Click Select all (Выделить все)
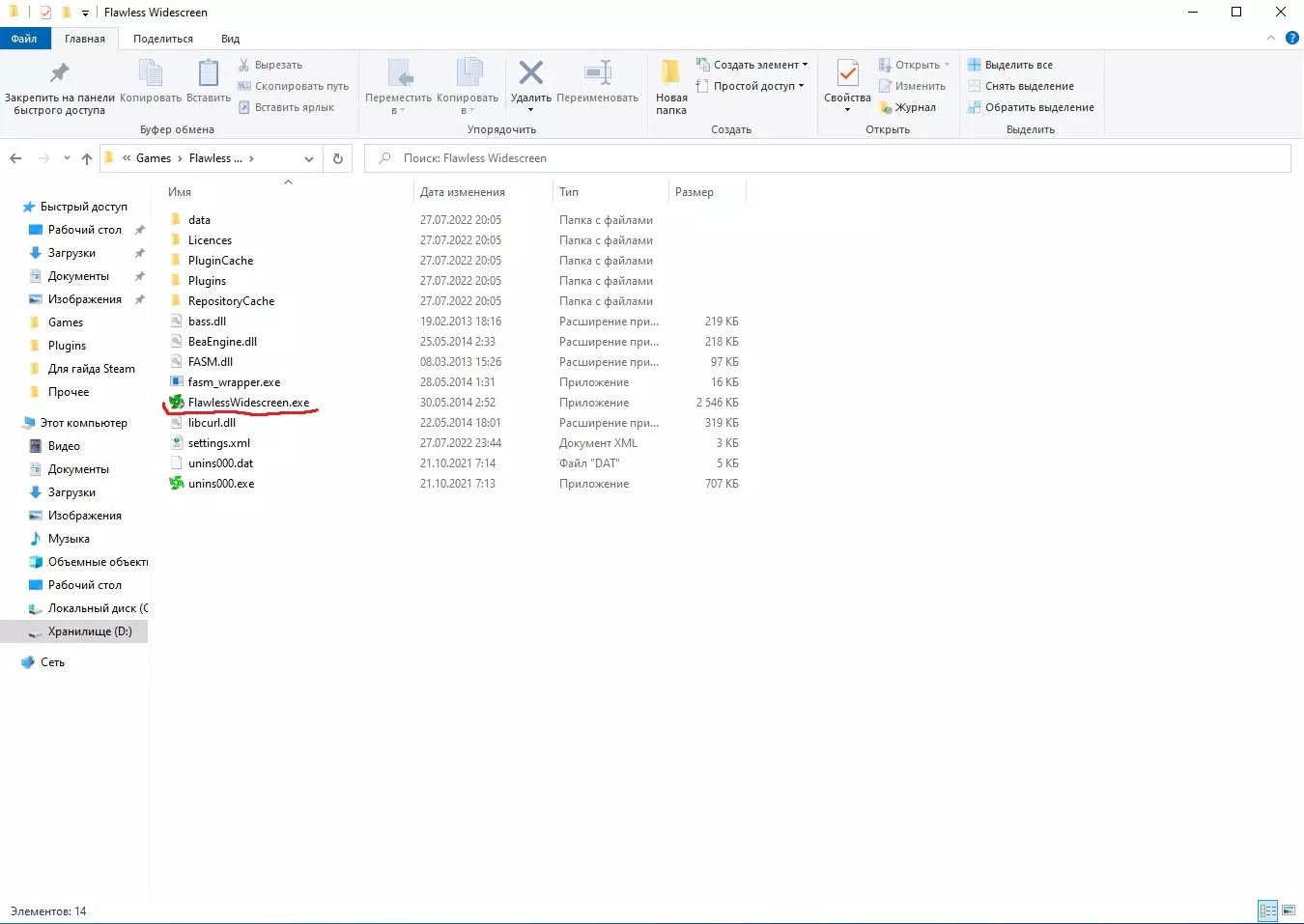This screenshot has width=1304, height=924. pos(1010,65)
